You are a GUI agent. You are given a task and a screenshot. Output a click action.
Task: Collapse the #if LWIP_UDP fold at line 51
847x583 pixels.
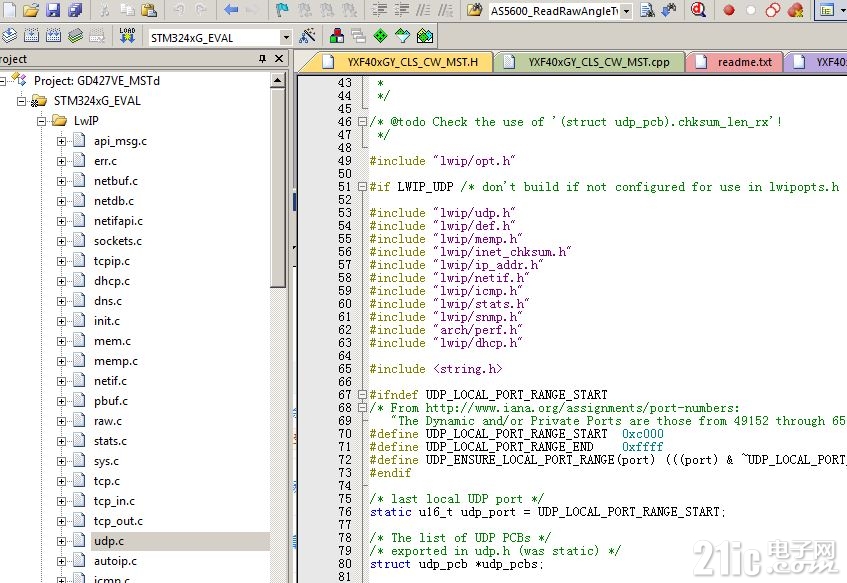362,187
